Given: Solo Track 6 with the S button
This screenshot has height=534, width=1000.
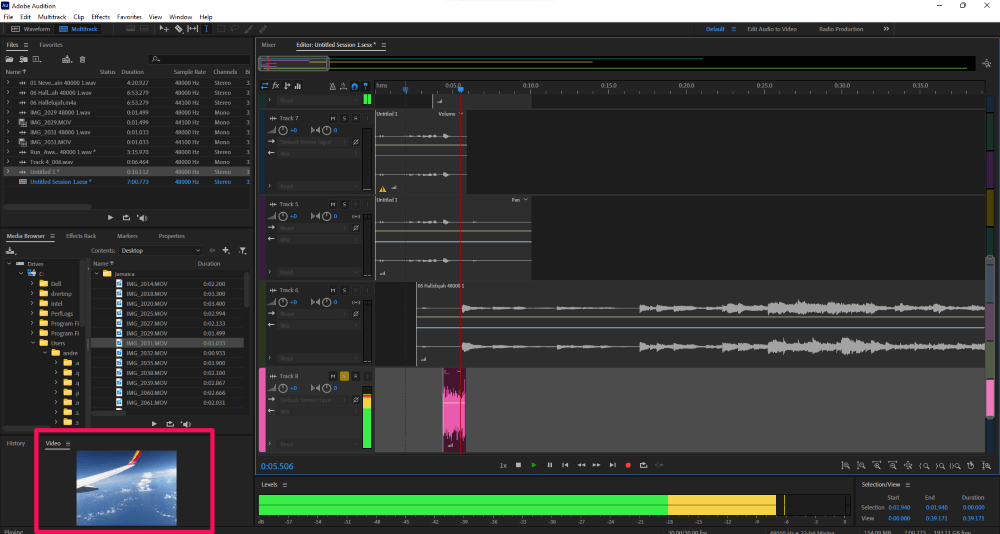Looking at the screenshot, I should 344,290.
